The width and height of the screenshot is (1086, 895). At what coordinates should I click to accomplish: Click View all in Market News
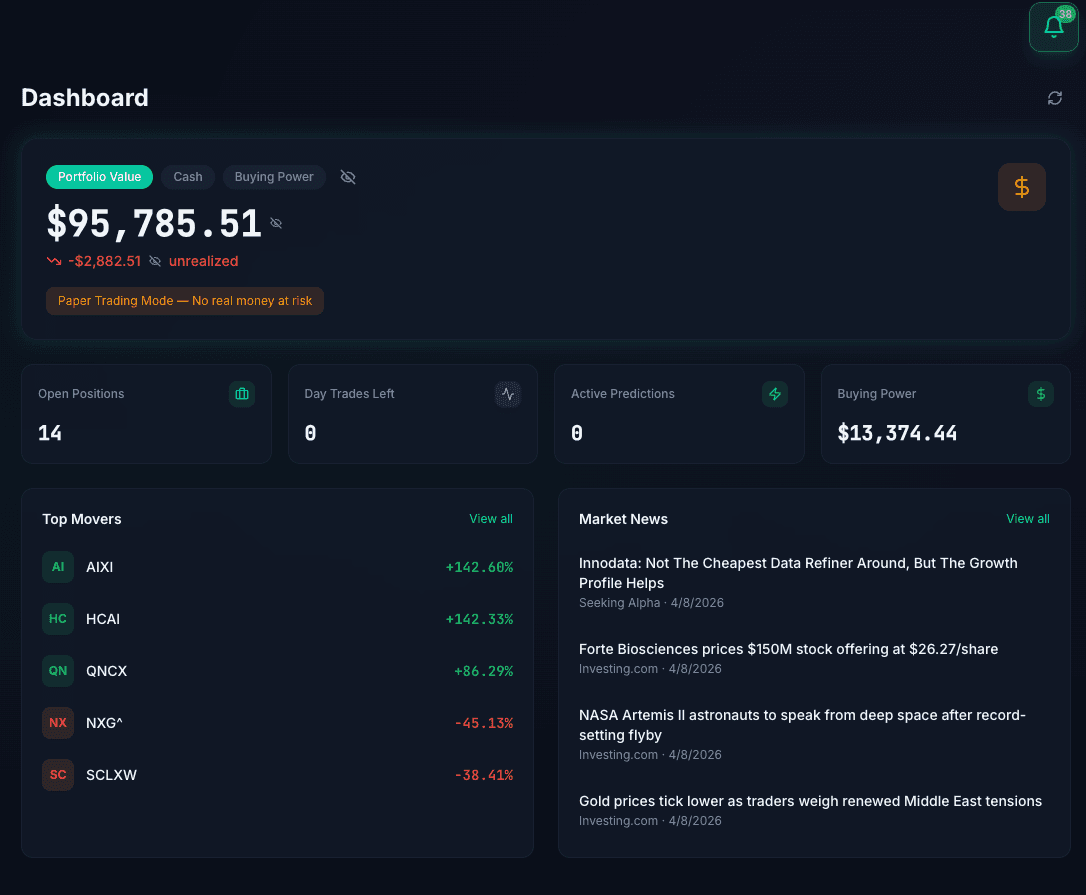[x=1028, y=519]
